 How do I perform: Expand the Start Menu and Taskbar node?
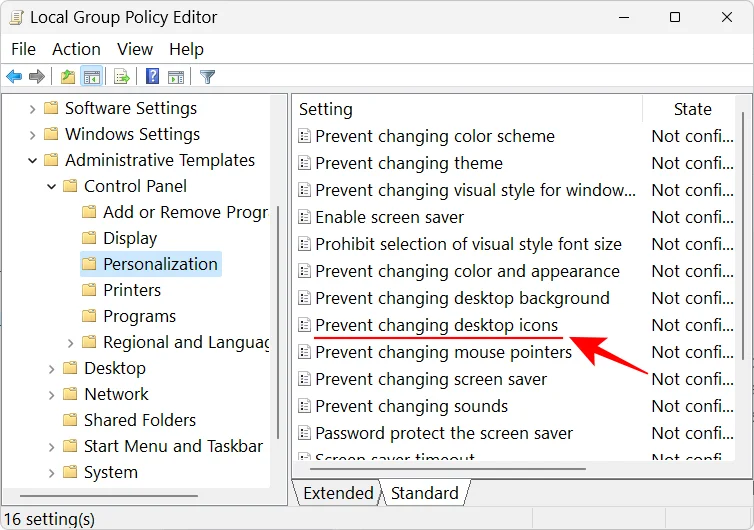[51, 447]
